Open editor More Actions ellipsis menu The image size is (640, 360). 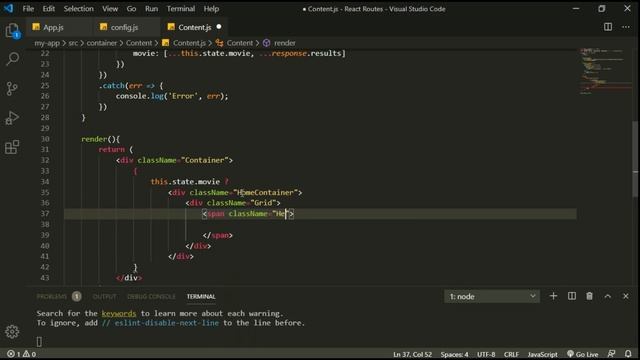[626, 27]
